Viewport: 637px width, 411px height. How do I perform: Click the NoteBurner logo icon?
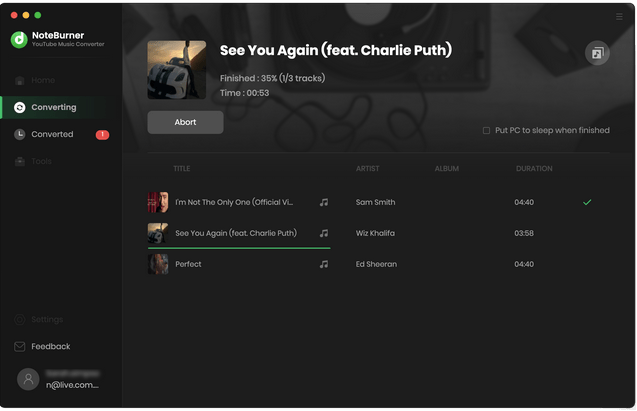pyautogui.click(x=19, y=39)
